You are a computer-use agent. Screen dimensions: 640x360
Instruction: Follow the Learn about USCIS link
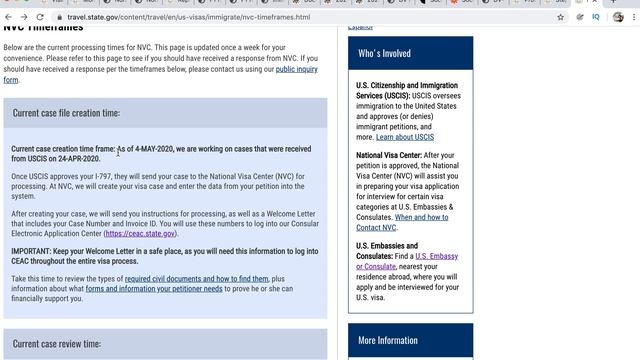pyautogui.click(x=405, y=137)
